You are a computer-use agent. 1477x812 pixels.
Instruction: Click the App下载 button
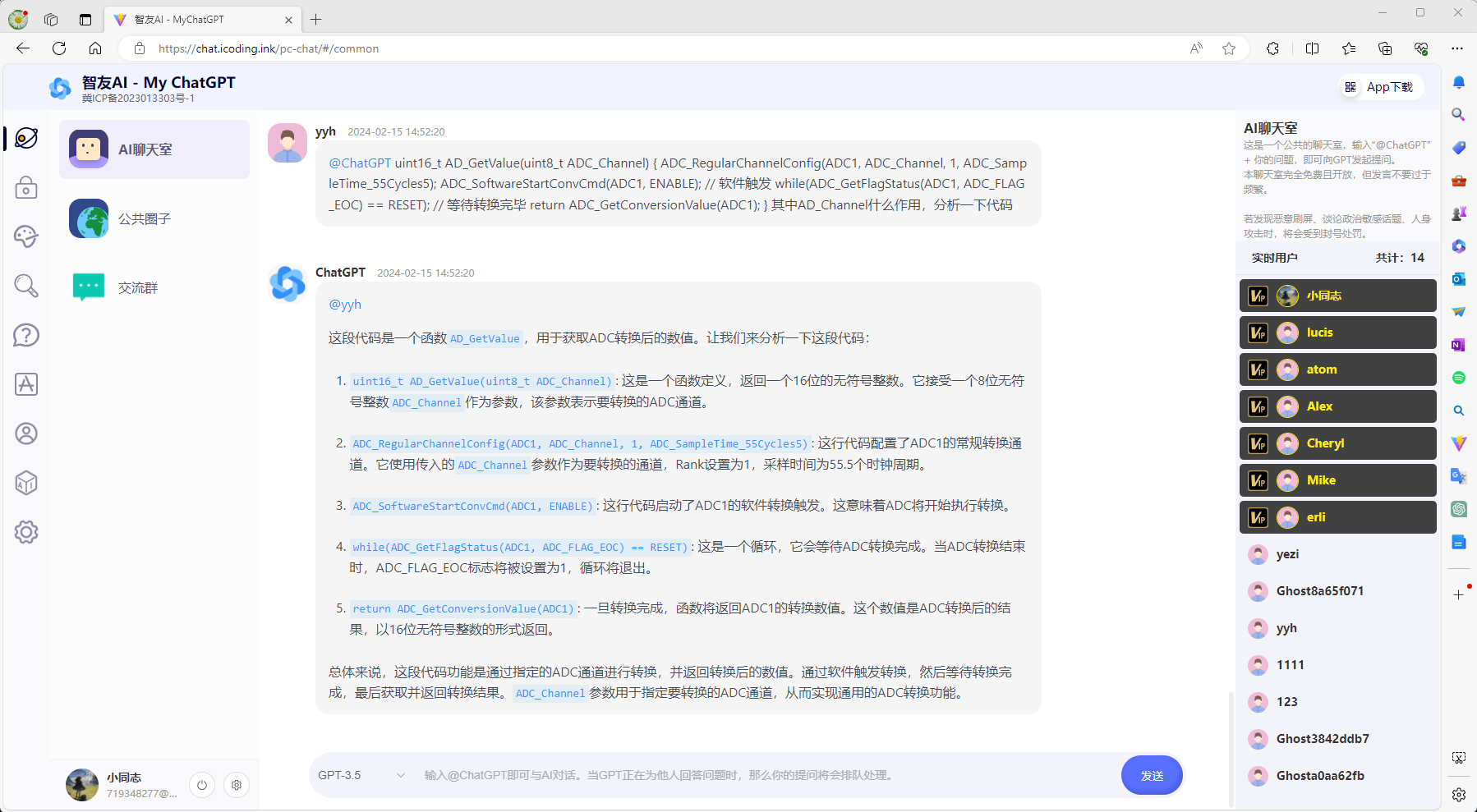coord(1380,87)
